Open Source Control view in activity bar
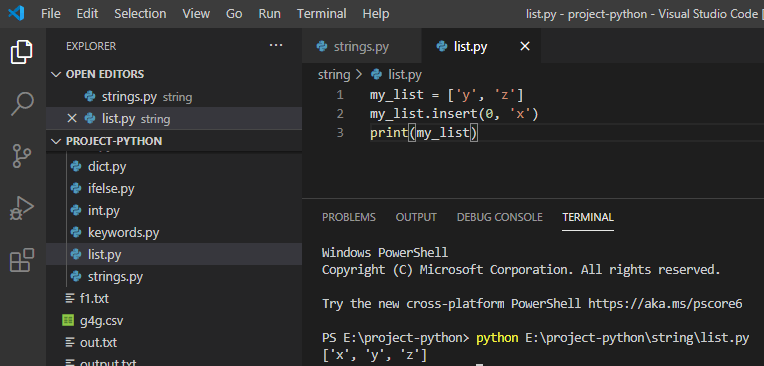This screenshot has height=366, width=764. [22, 156]
